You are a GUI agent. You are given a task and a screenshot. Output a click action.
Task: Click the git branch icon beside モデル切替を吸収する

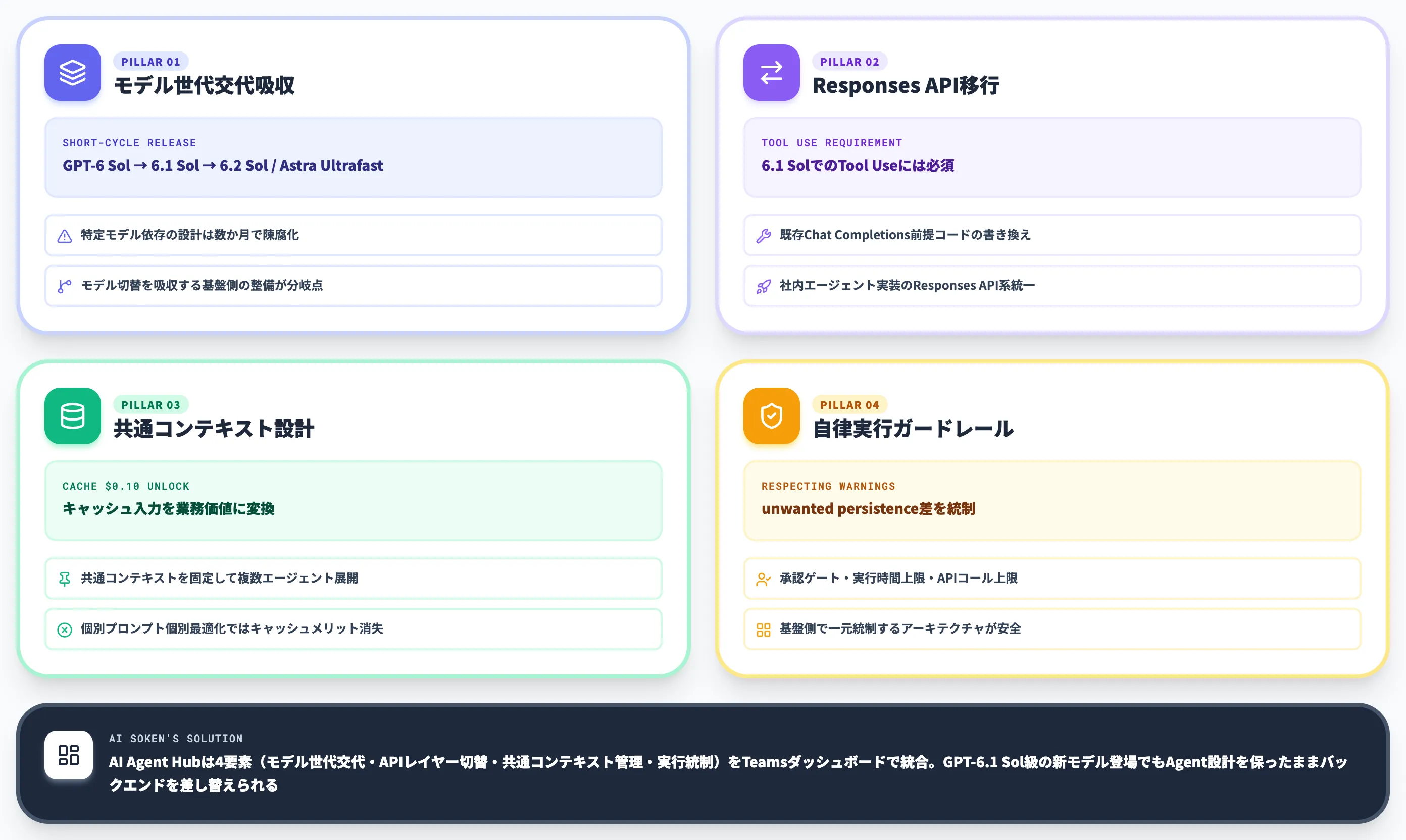tap(65, 286)
